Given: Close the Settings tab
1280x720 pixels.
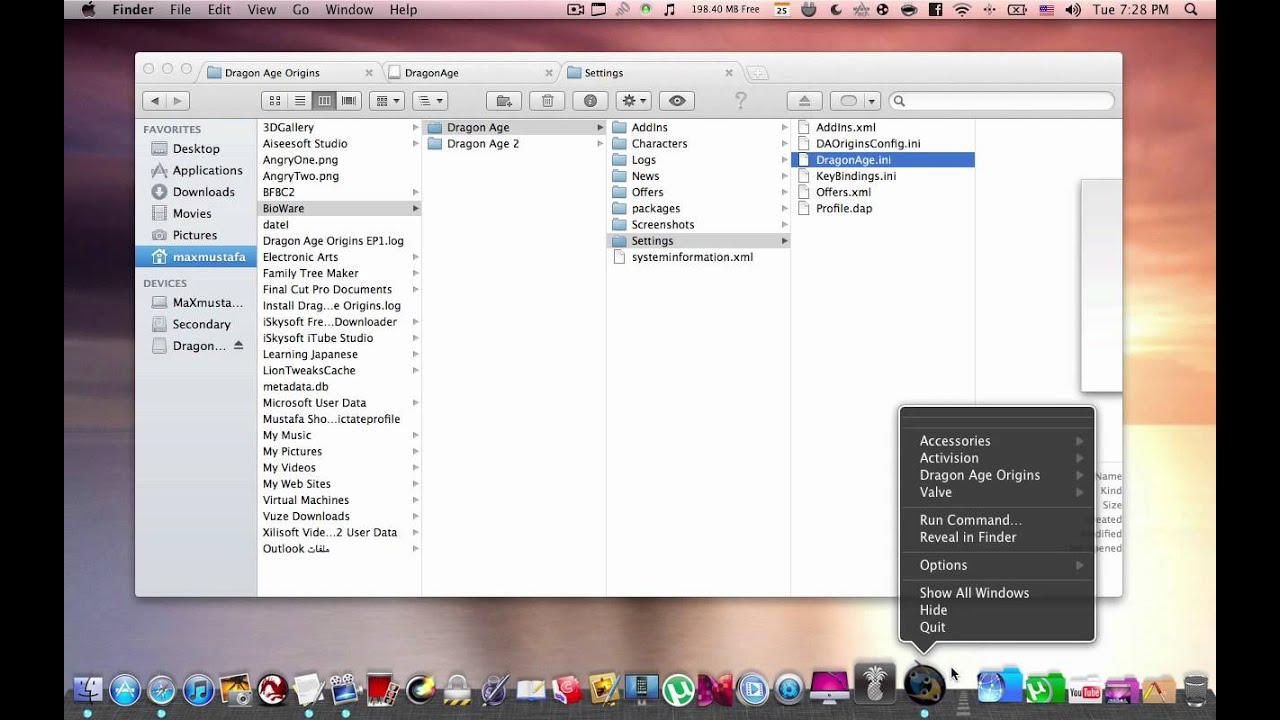Looking at the screenshot, I should point(729,73).
